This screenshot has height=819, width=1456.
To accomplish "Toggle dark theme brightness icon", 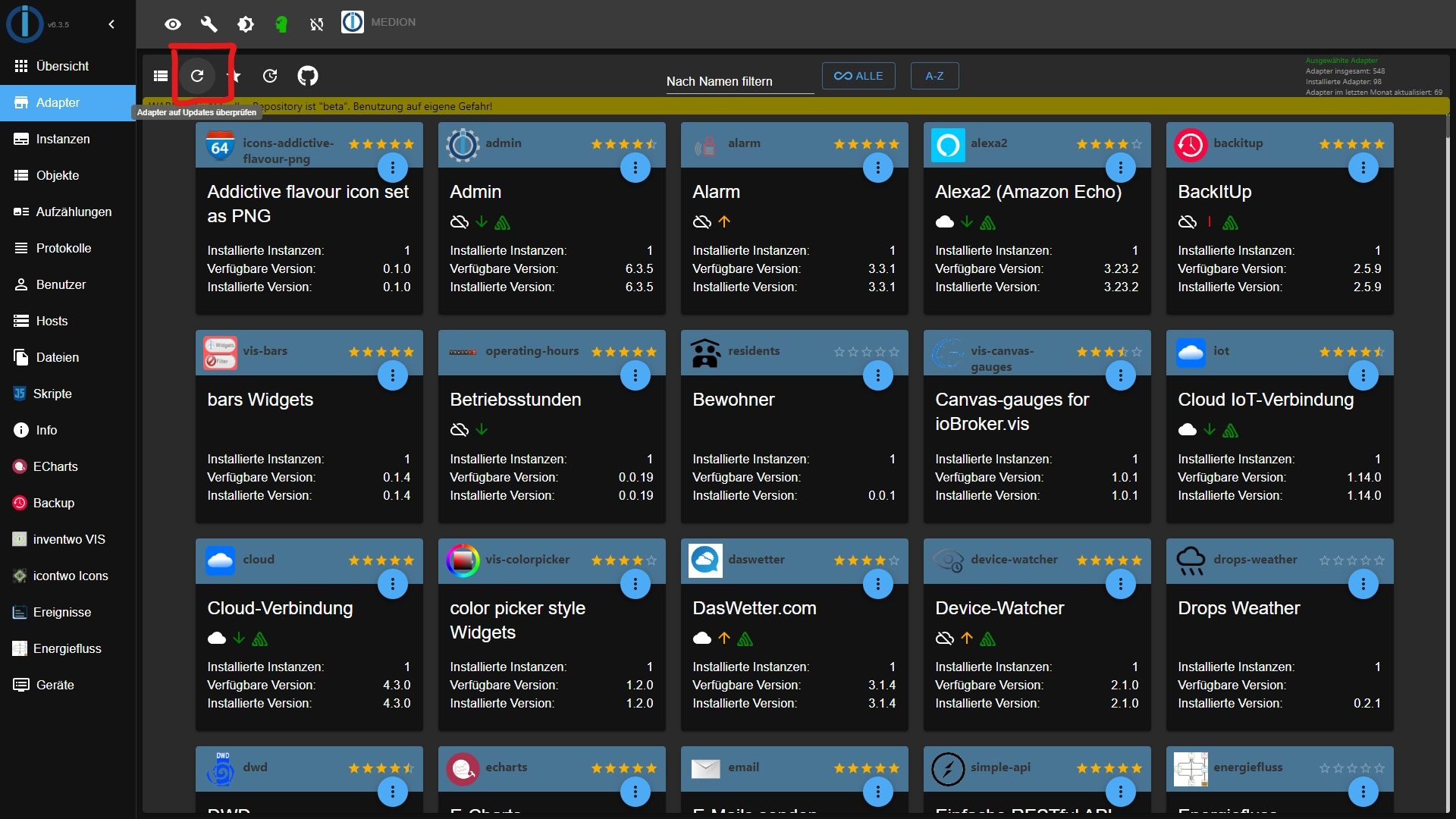I will [x=246, y=24].
